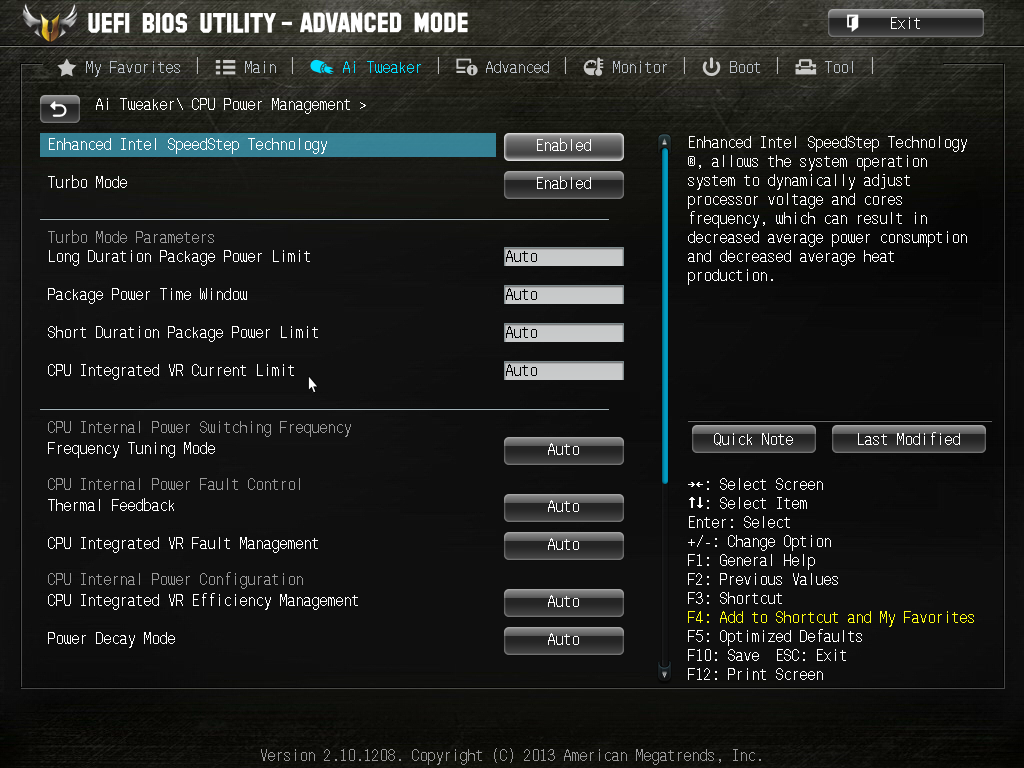Click the My Favorites star icon
Image resolution: width=1024 pixels, height=768 pixels.
point(67,68)
